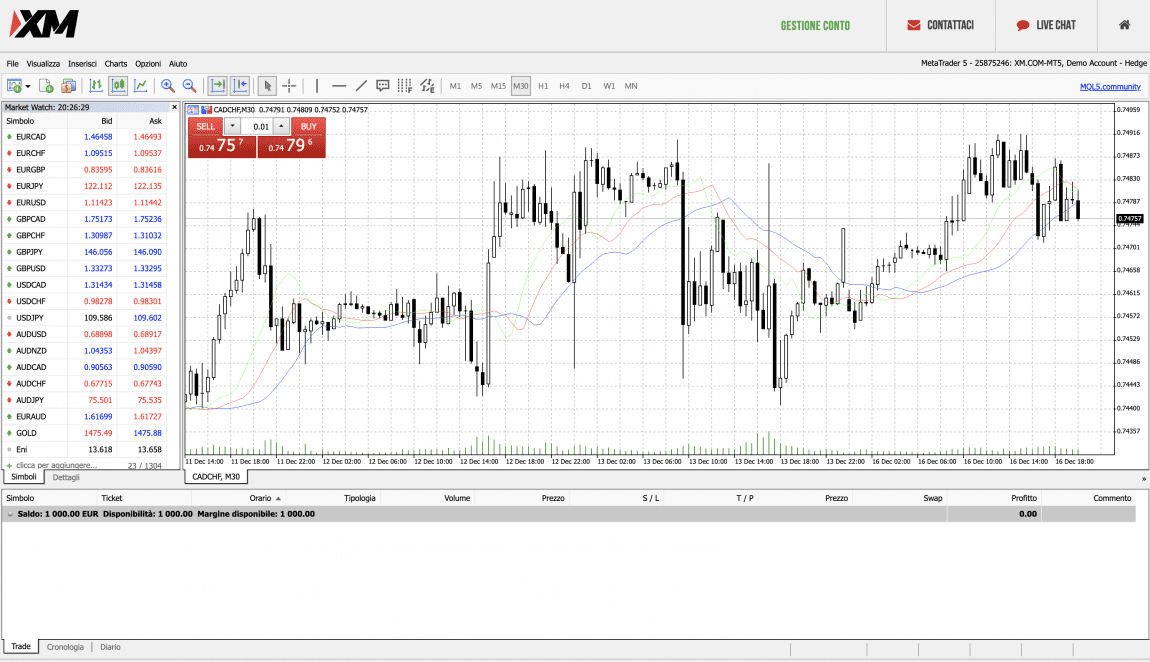Expand the Saldo account summary row
The width and height of the screenshot is (1150, 662).
coord(10,514)
